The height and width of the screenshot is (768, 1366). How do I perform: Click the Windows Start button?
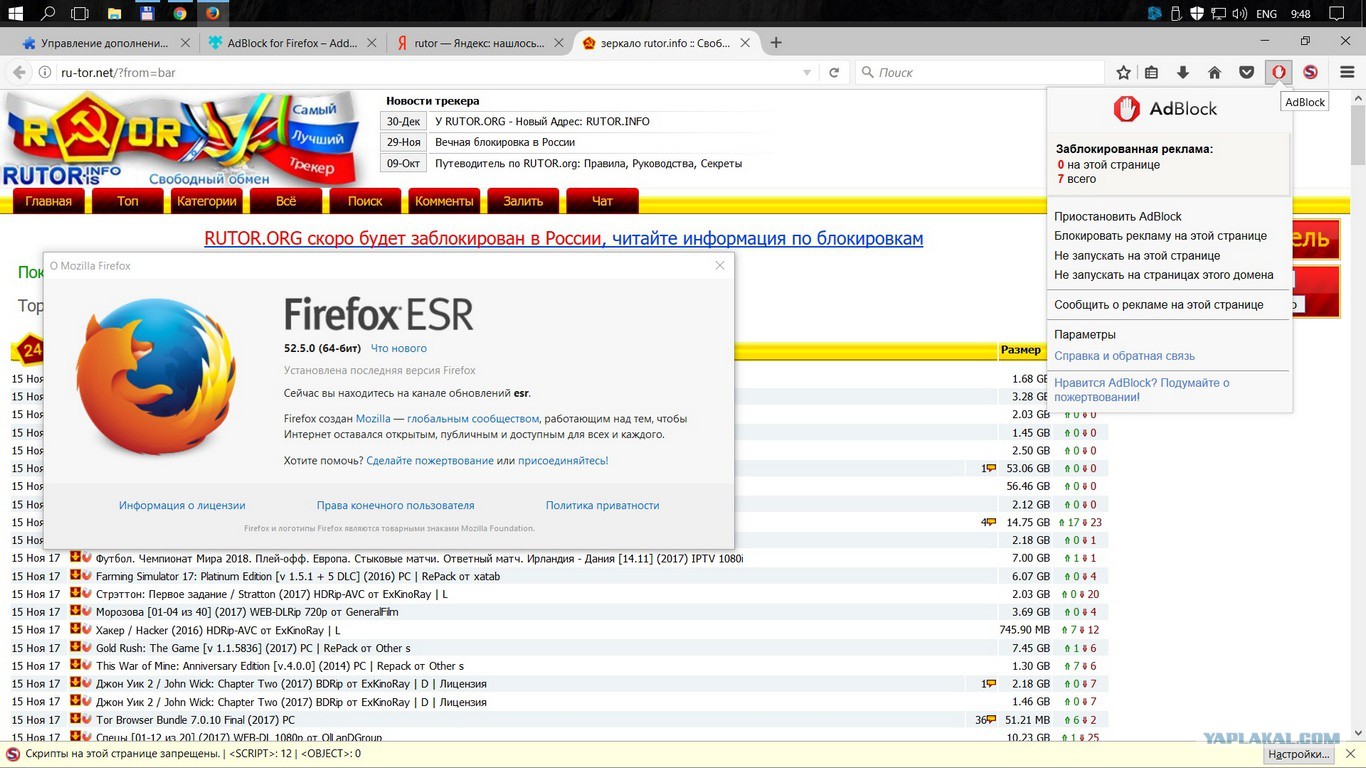coord(16,14)
